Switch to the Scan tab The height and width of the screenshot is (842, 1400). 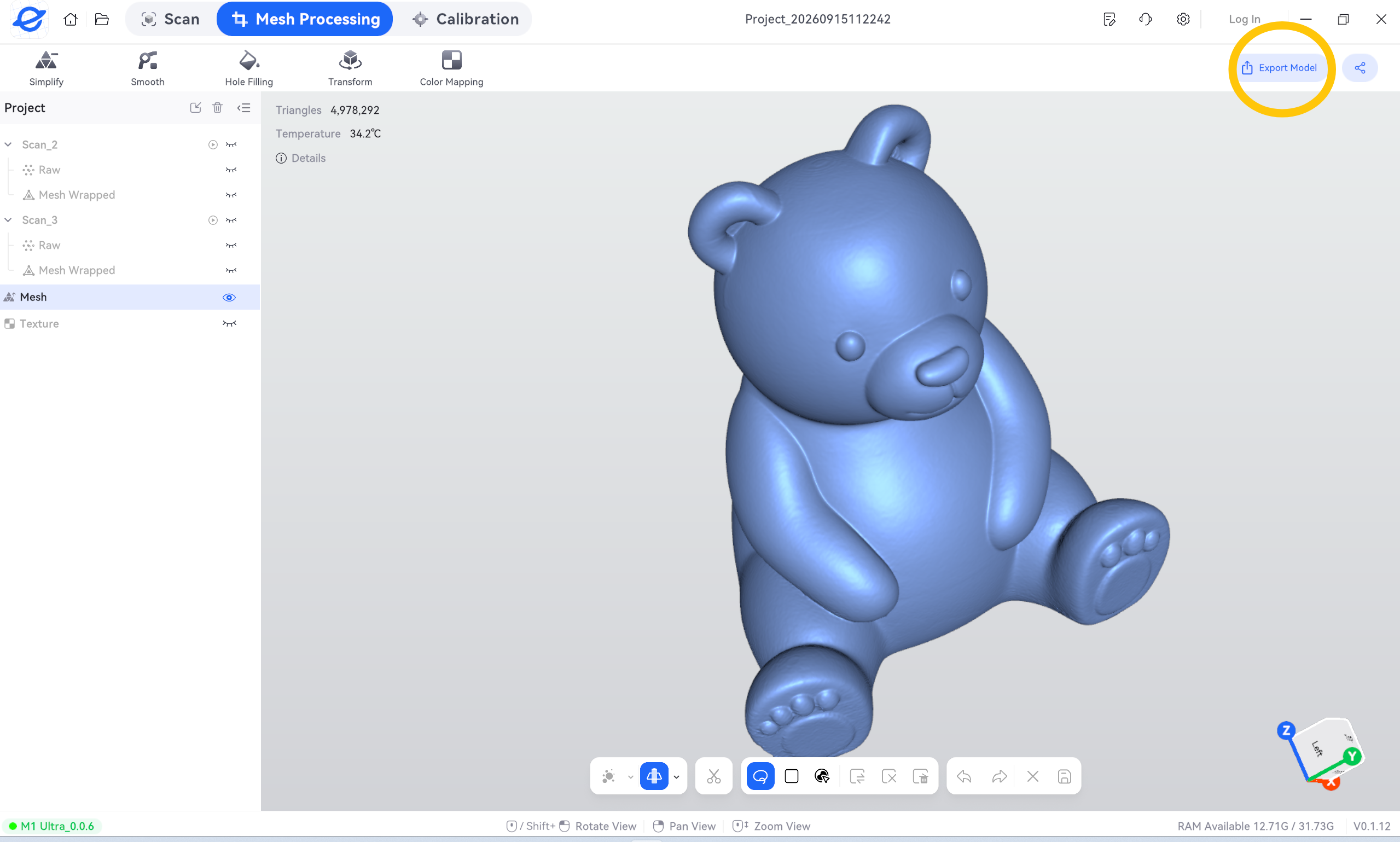[x=170, y=19]
